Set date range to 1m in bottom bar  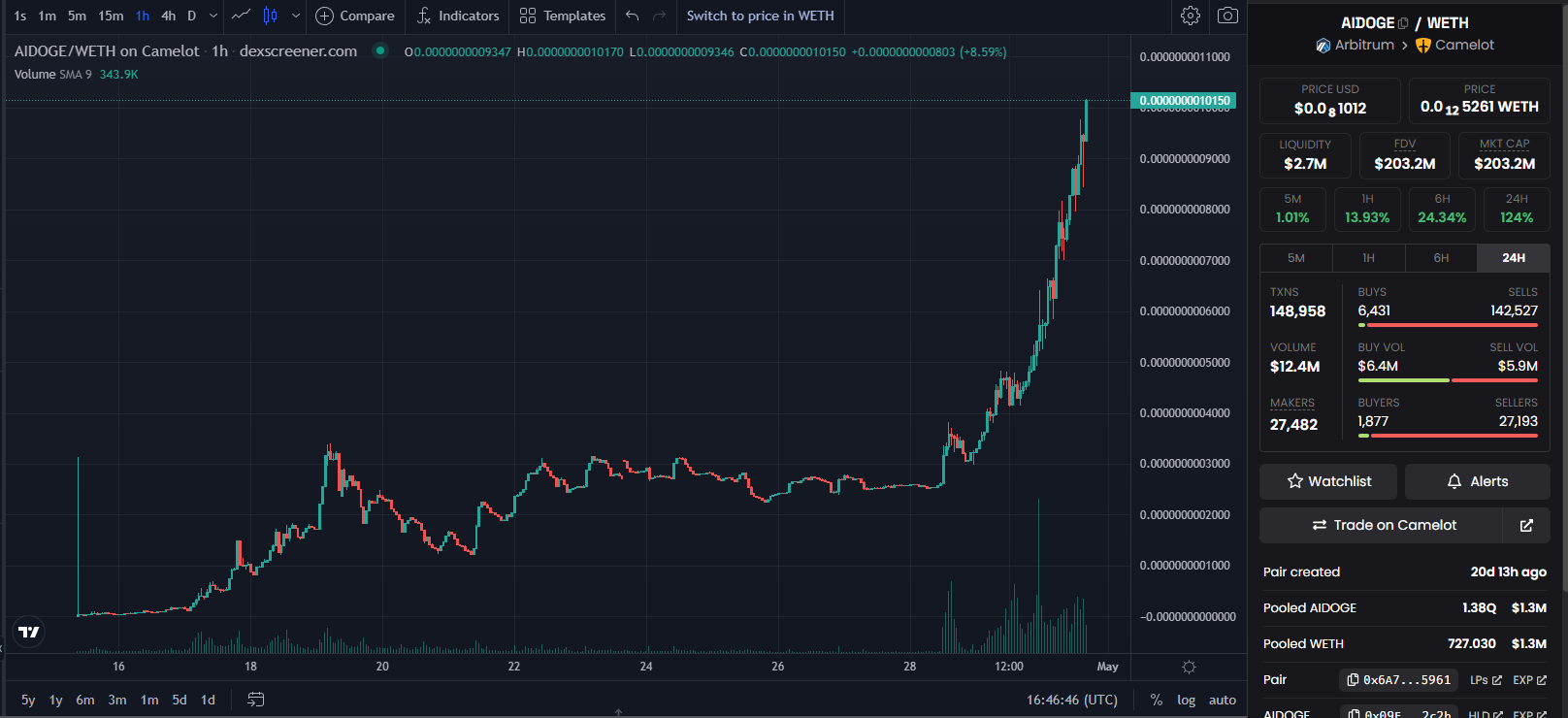[149, 700]
